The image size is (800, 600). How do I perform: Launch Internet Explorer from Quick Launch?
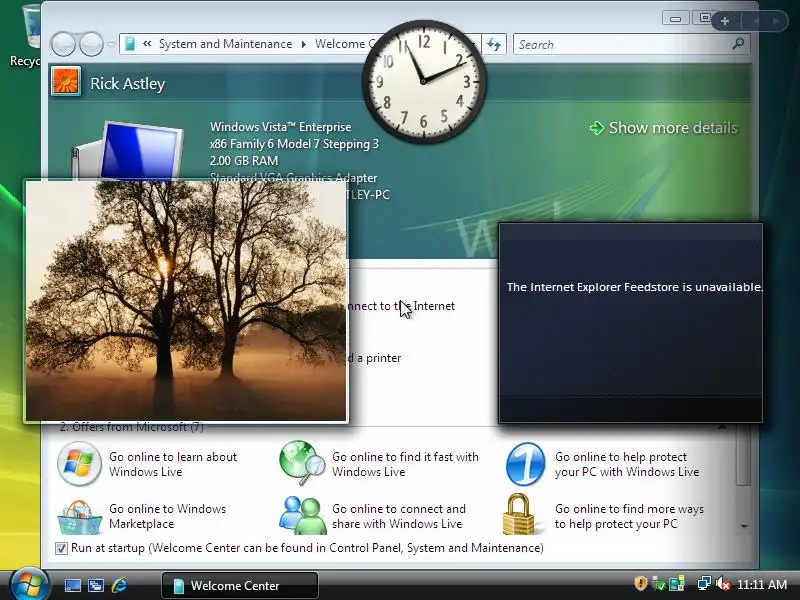(119, 585)
